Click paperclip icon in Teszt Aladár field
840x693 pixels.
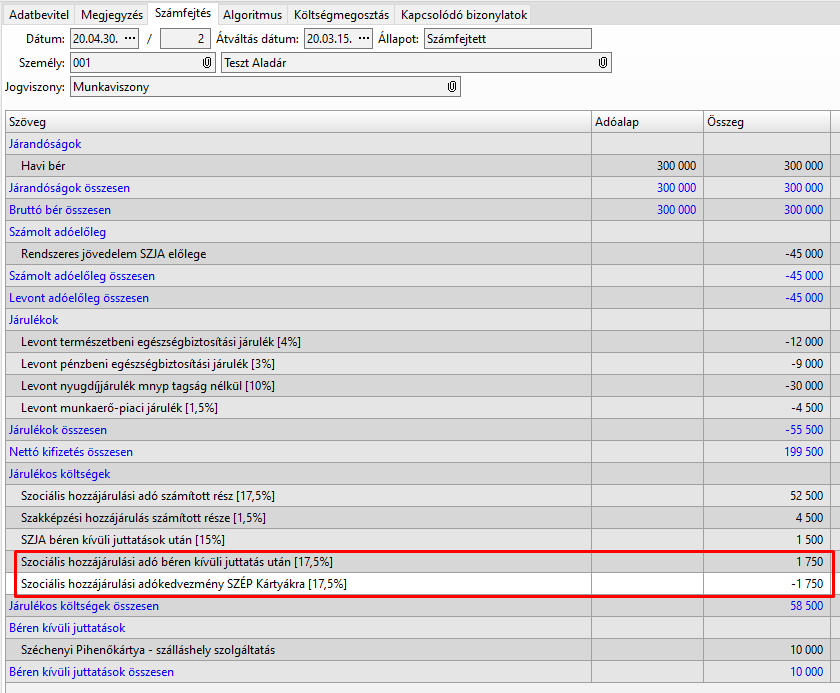click(x=603, y=63)
